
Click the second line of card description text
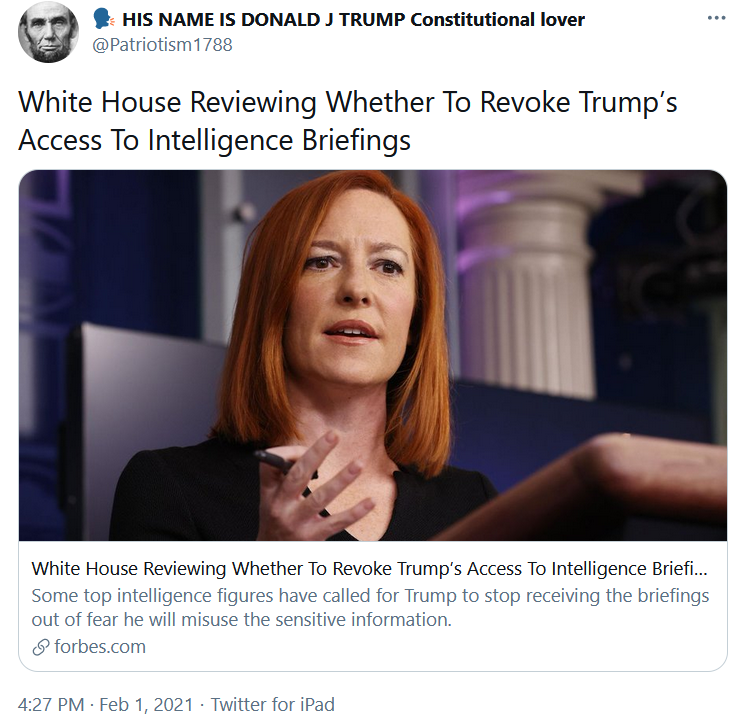point(242,619)
